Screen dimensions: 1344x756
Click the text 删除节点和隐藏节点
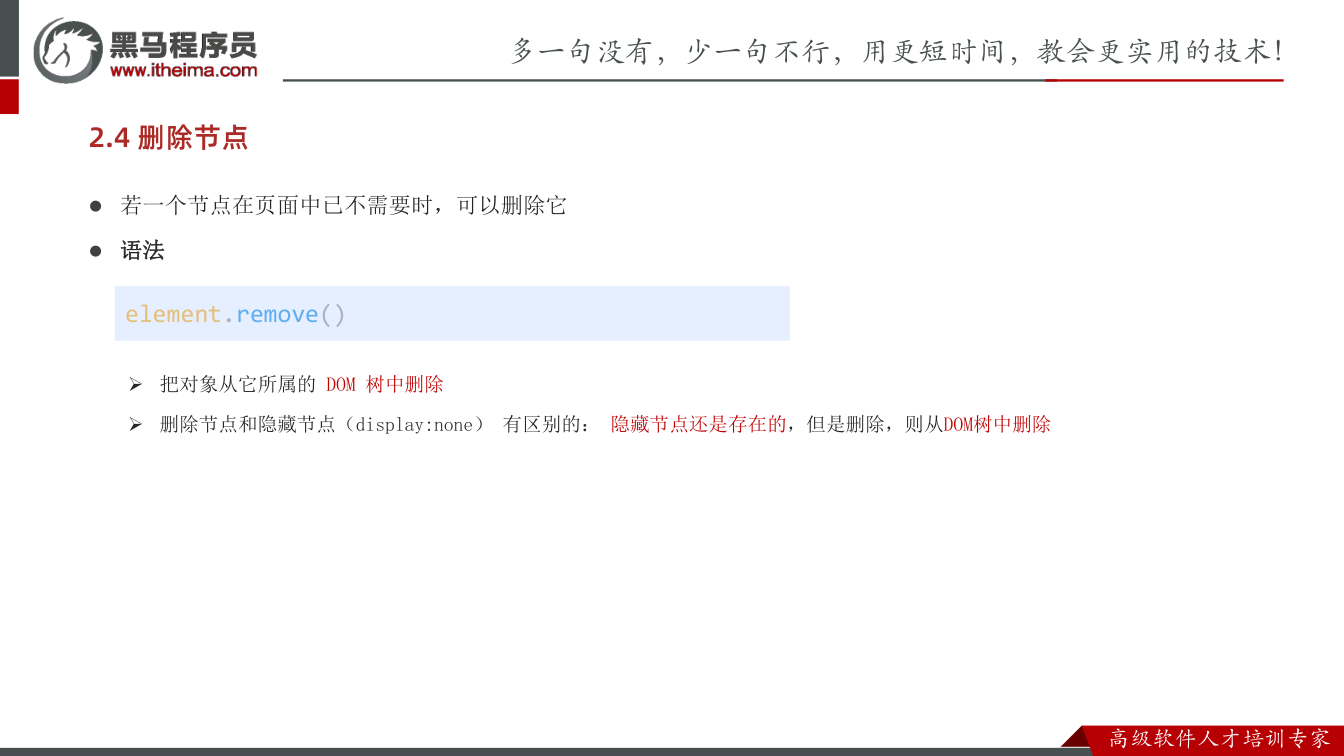coord(247,424)
